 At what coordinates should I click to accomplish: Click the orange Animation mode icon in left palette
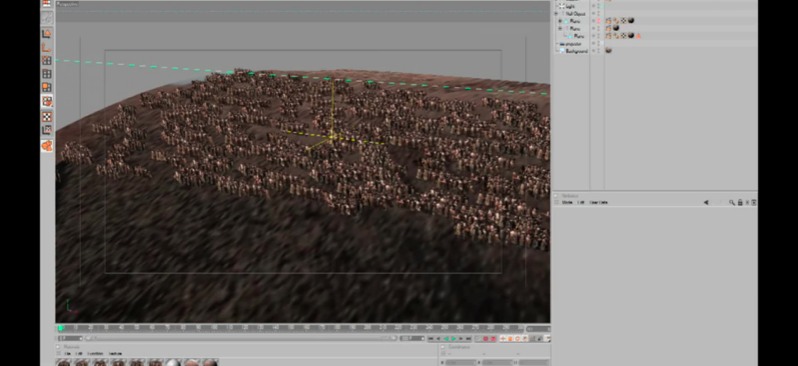coord(47,146)
